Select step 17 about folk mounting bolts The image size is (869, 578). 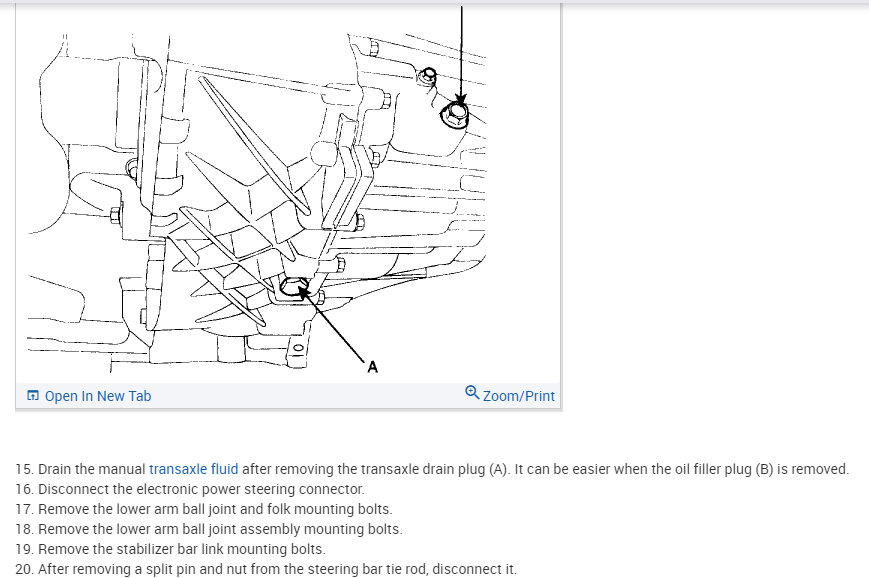pyautogui.click(x=204, y=509)
